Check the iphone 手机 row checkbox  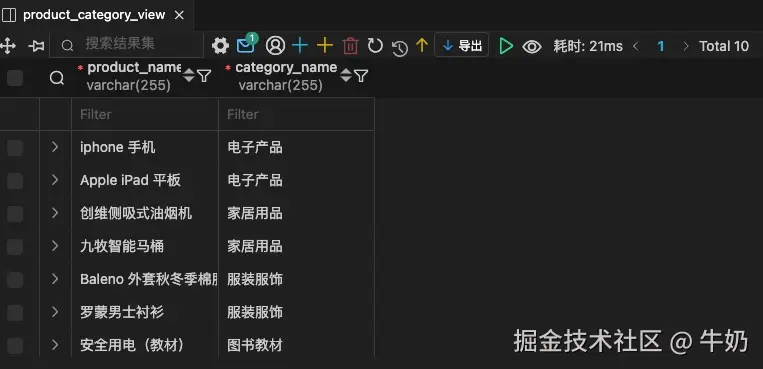(15, 148)
